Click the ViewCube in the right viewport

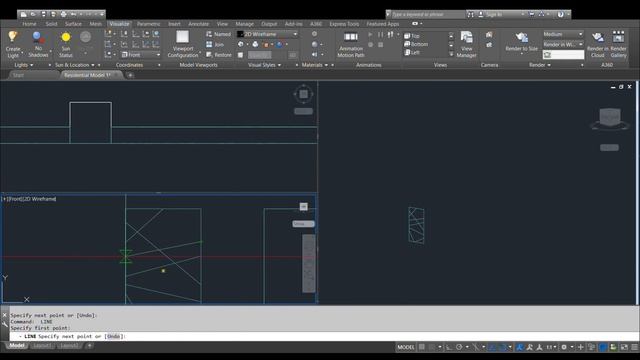(x=610, y=118)
